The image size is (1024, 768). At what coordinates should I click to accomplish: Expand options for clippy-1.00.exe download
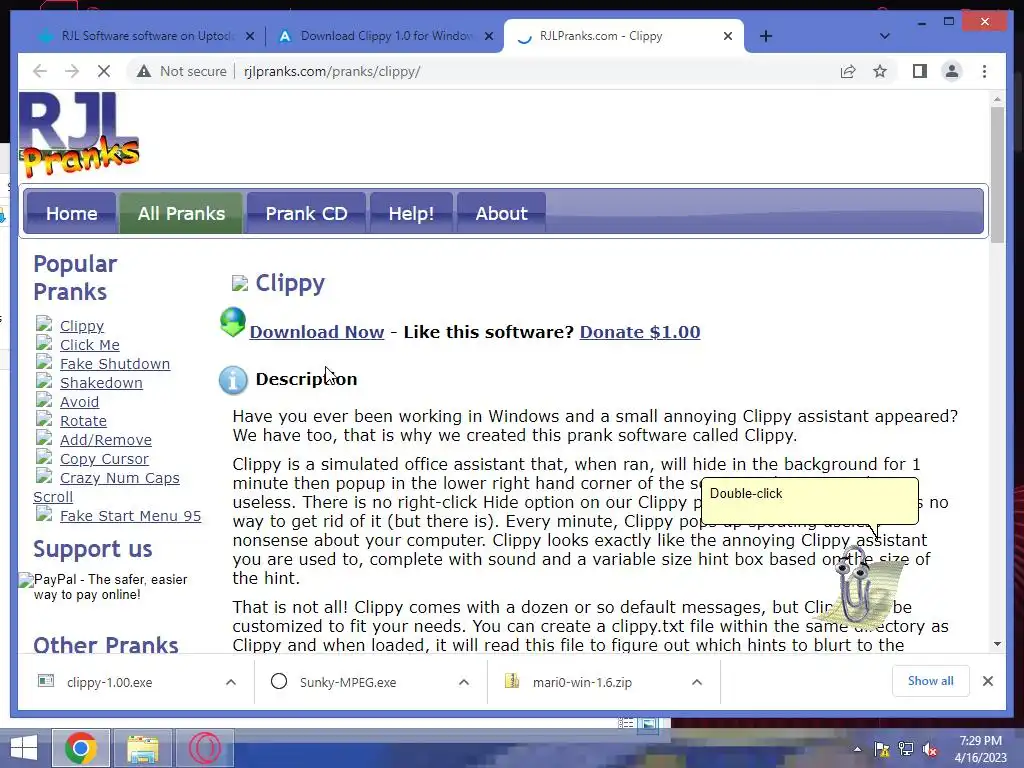(231, 682)
